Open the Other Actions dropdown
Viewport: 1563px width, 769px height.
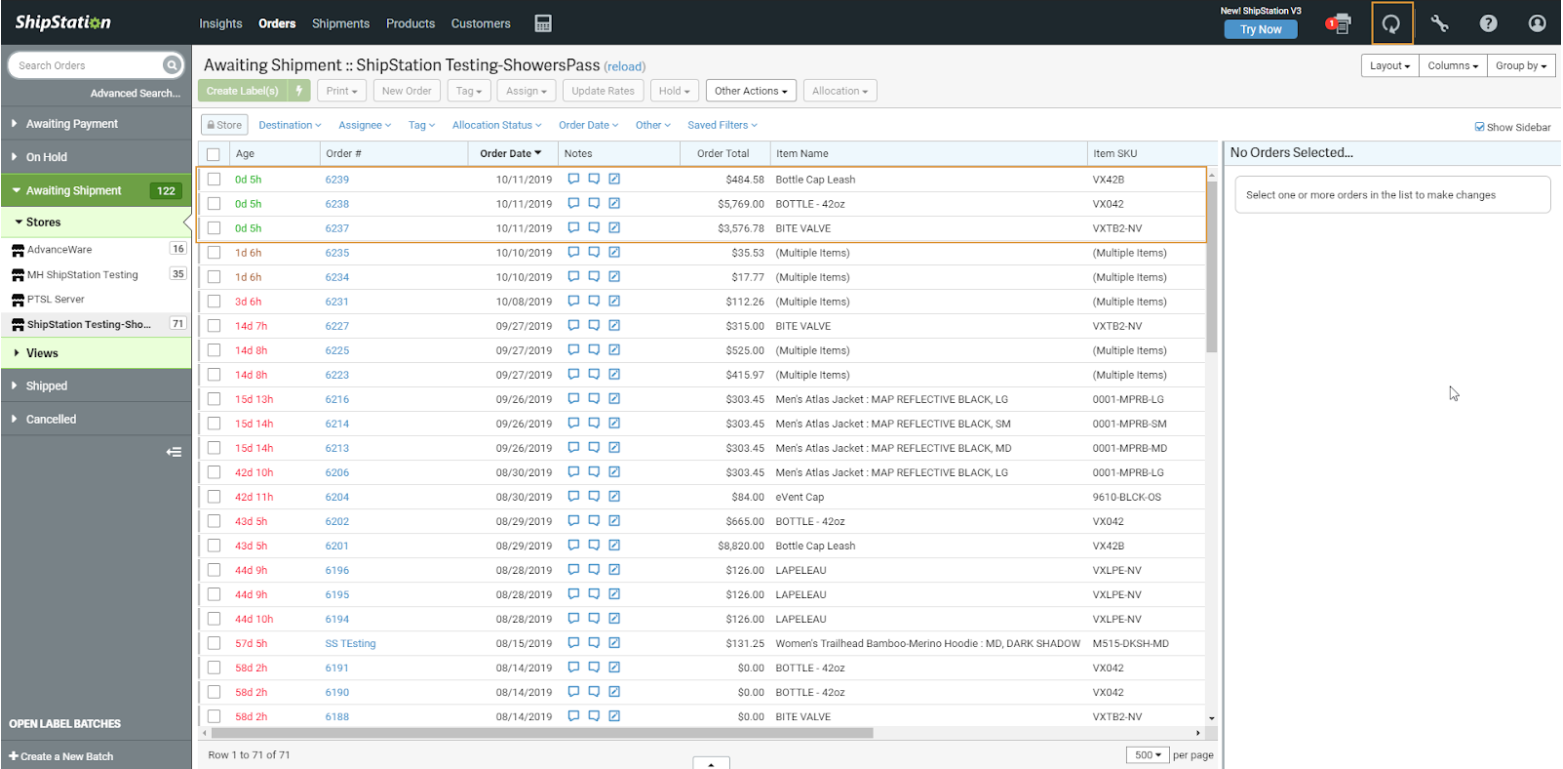click(x=750, y=91)
